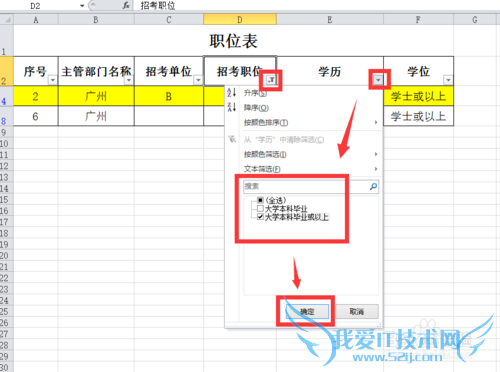Open the 招考职位 active filter button
500x372 pixels.
(271, 80)
